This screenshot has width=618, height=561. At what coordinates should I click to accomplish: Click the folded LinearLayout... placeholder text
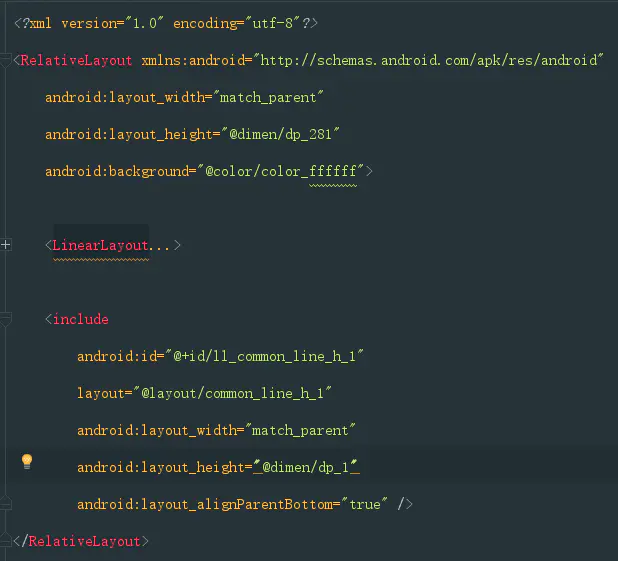pos(111,246)
